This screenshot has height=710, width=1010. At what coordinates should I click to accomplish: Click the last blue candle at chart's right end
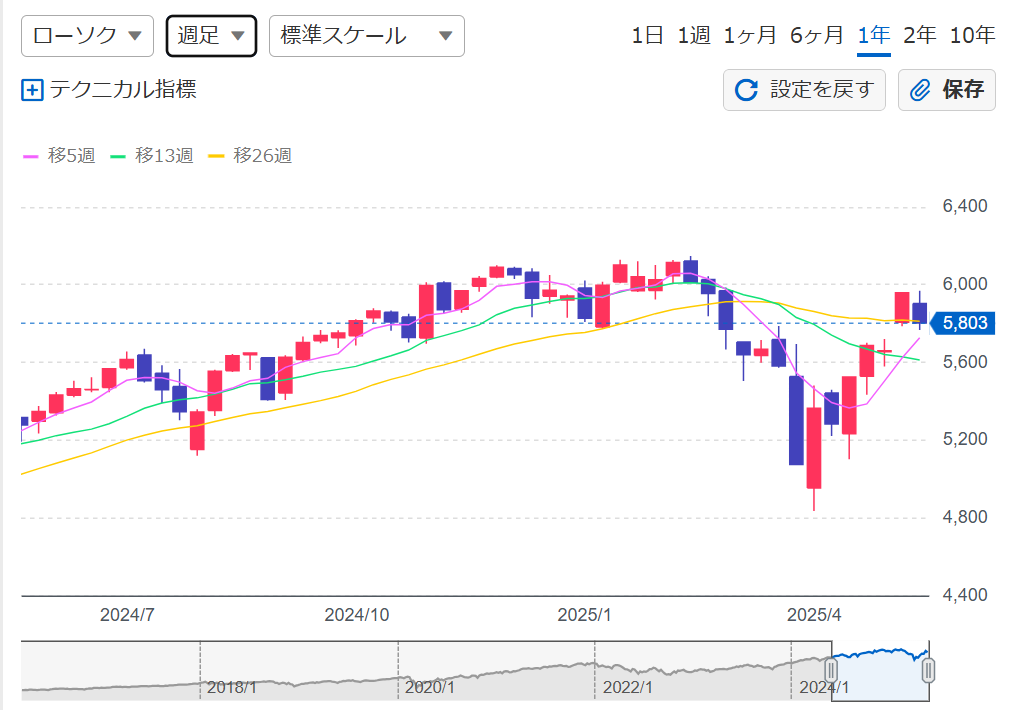920,312
